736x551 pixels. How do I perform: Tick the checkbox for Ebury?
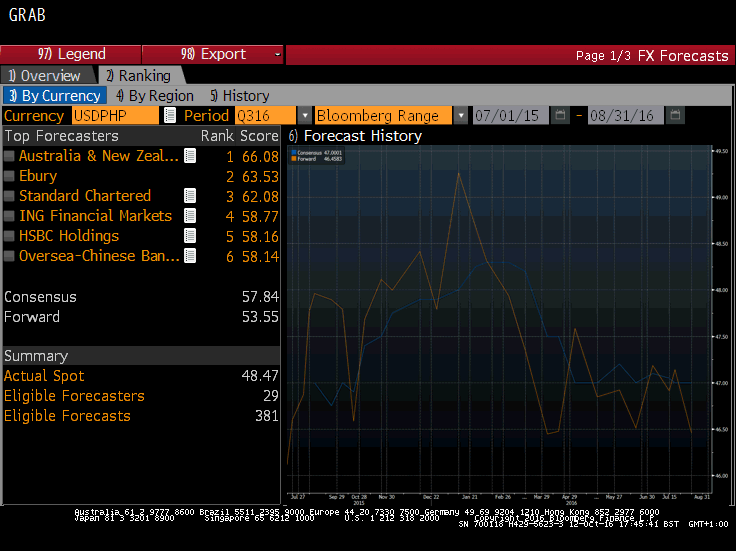click(x=9, y=176)
